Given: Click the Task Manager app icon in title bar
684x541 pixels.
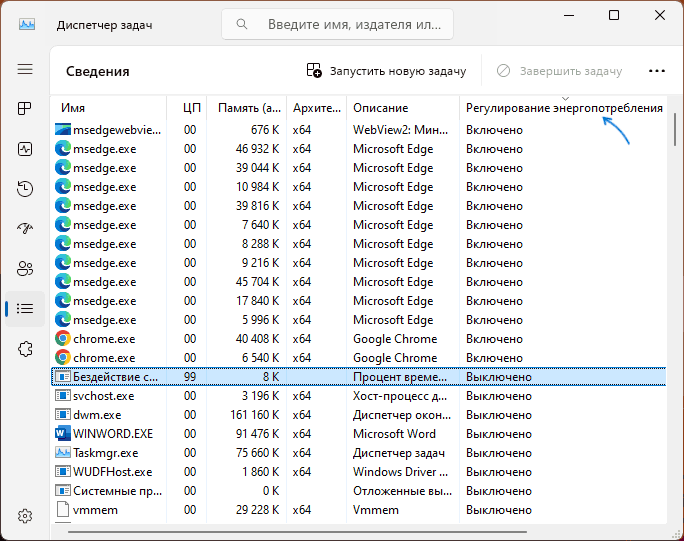Looking at the screenshot, I should pyautogui.click(x=27, y=24).
